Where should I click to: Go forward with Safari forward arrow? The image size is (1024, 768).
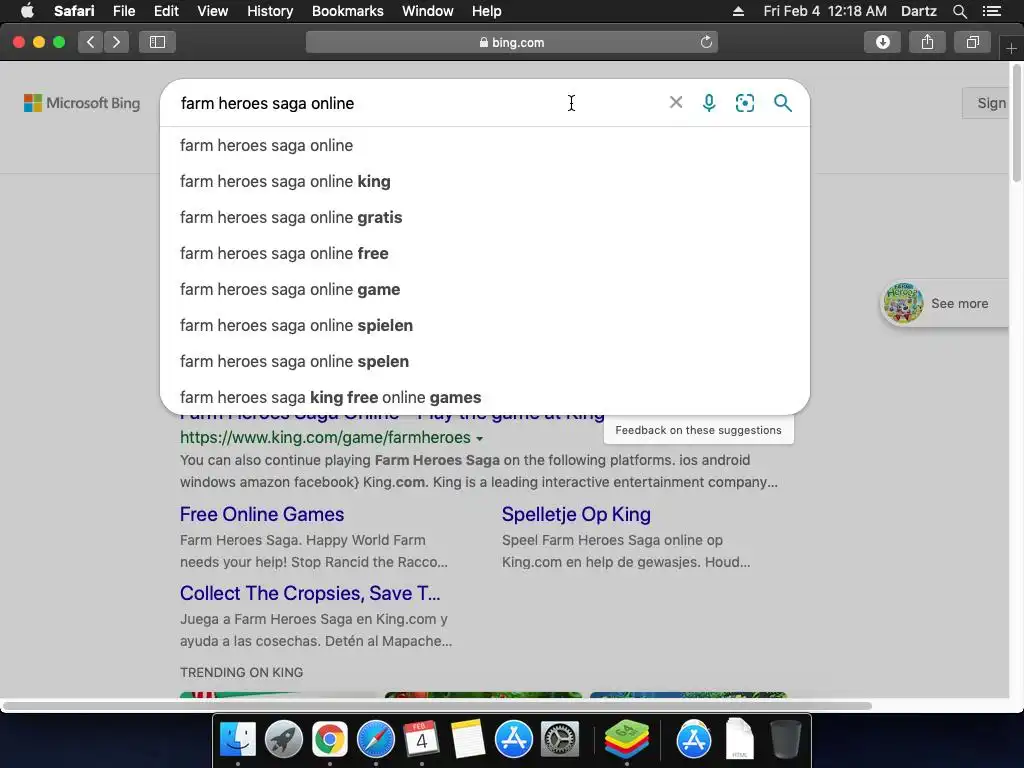coord(116,42)
